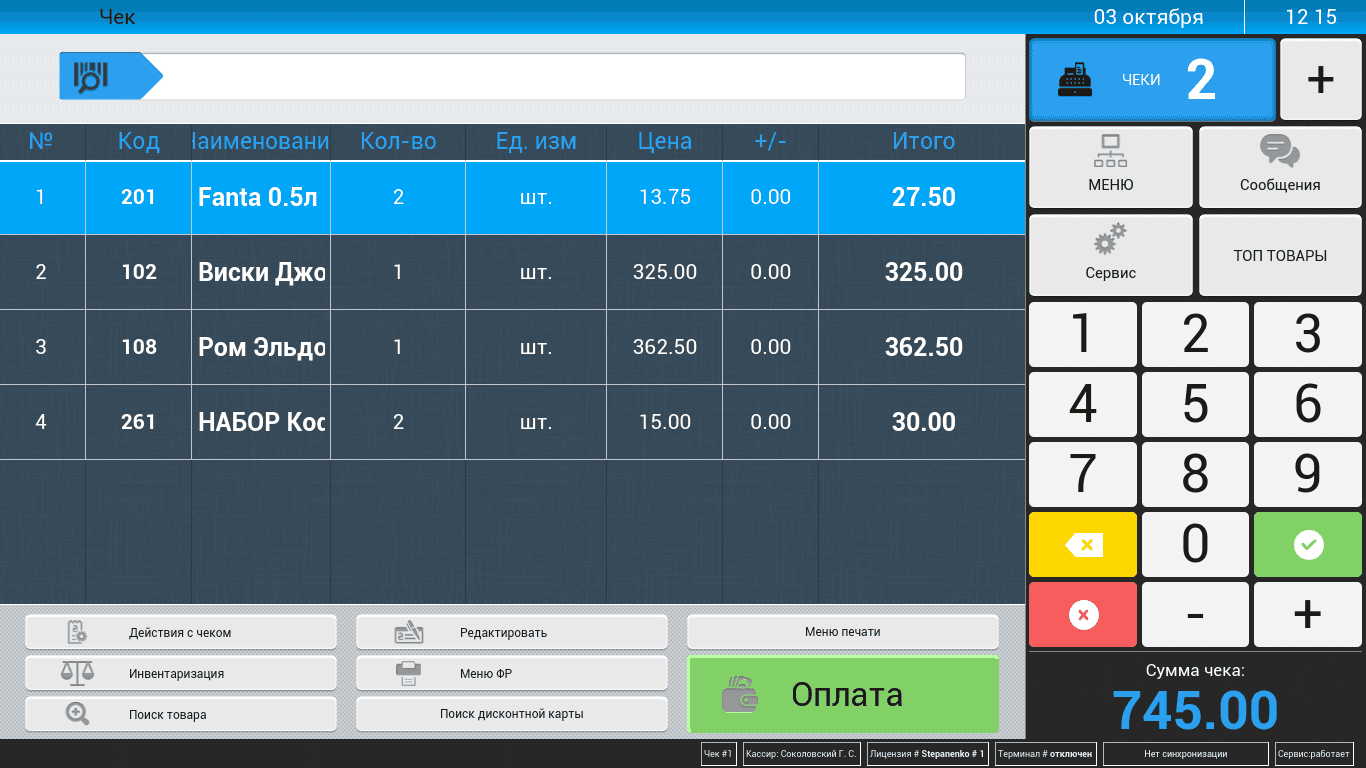Image resolution: width=1366 pixels, height=768 pixels.
Task: Click code 108 cell
Action: (138, 347)
